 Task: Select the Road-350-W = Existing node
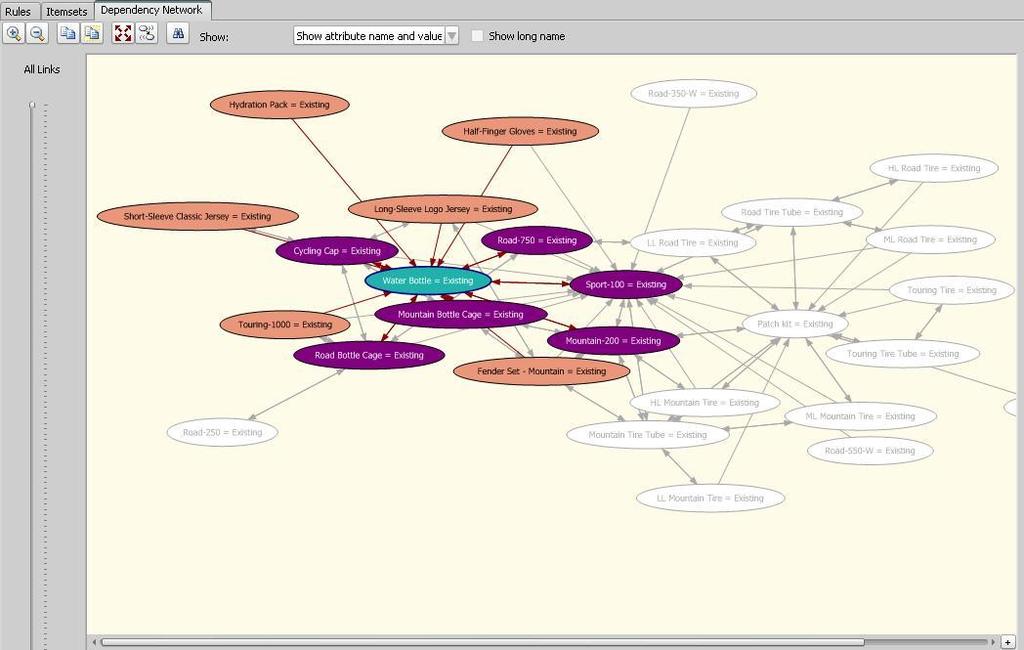(x=694, y=93)
